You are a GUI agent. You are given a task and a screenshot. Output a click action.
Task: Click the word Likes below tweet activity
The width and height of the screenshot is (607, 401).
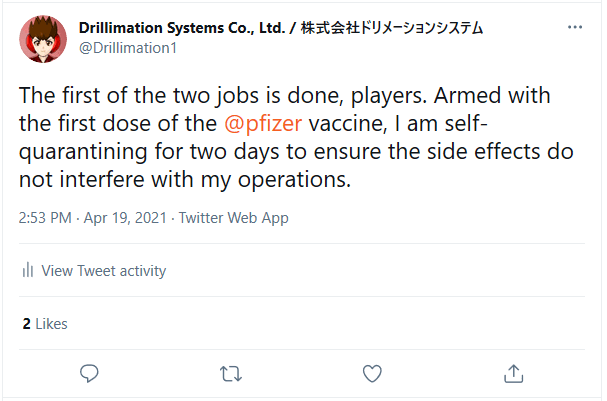[51, 324]
